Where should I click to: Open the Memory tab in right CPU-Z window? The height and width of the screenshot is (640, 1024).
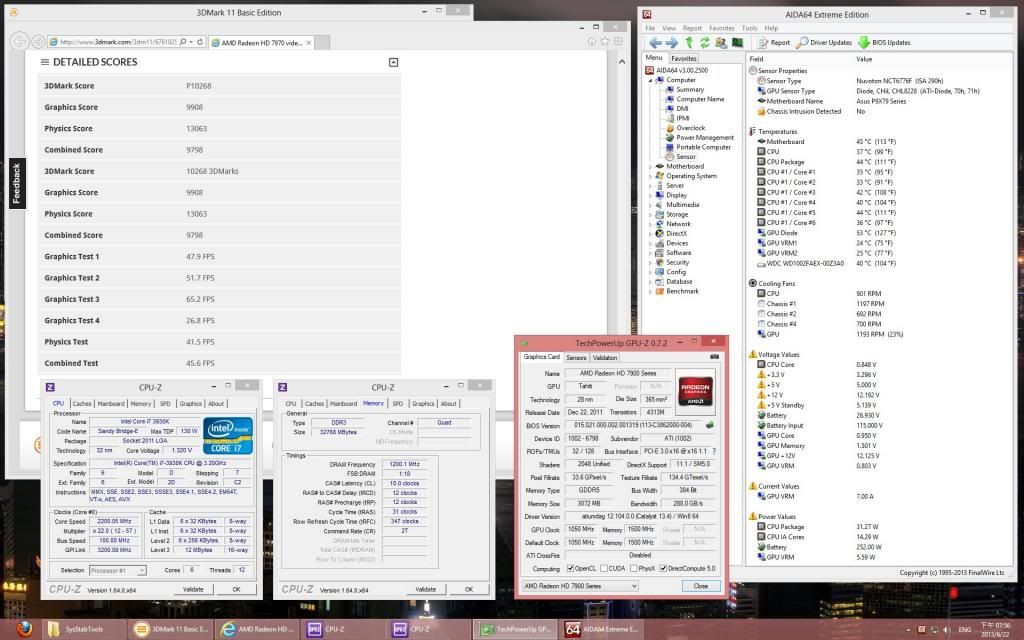point(373,404)
